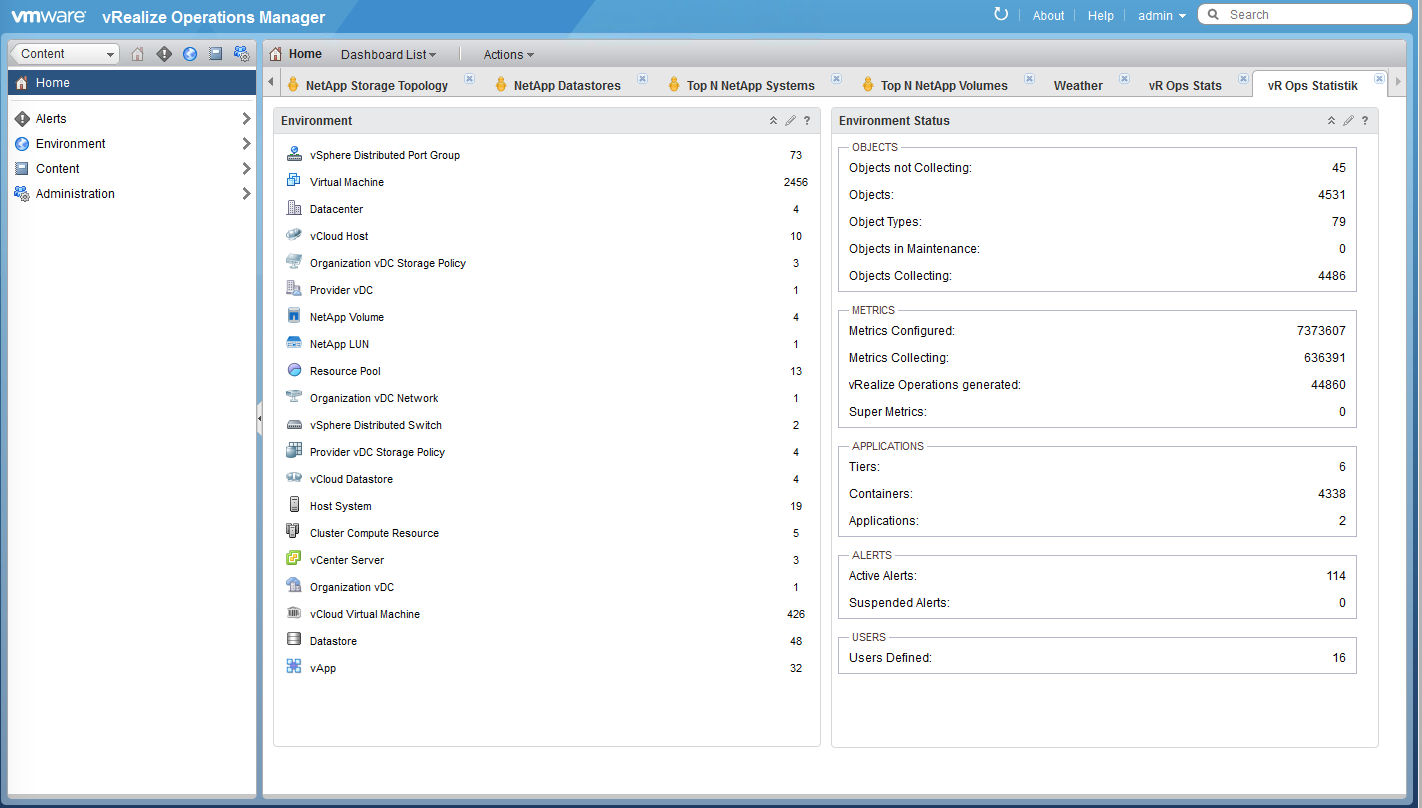Viewport: 1422px width, 808px height.
Task: Click the Alerts icon in navigation toolbar
Action: coord(164,54)
